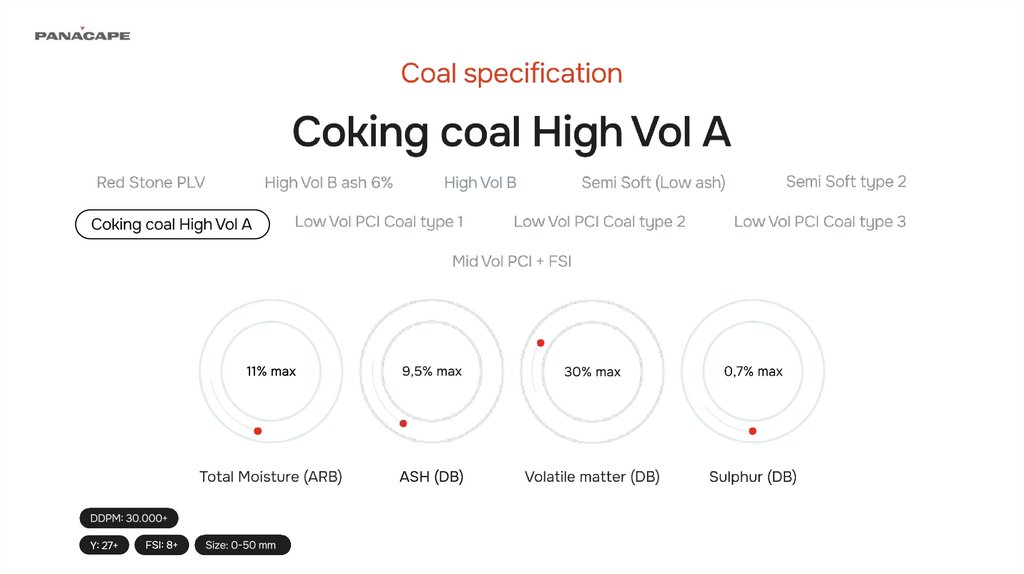Click the Panacape logo
This screenshot has height=574, width=1024.
[82, 35]
